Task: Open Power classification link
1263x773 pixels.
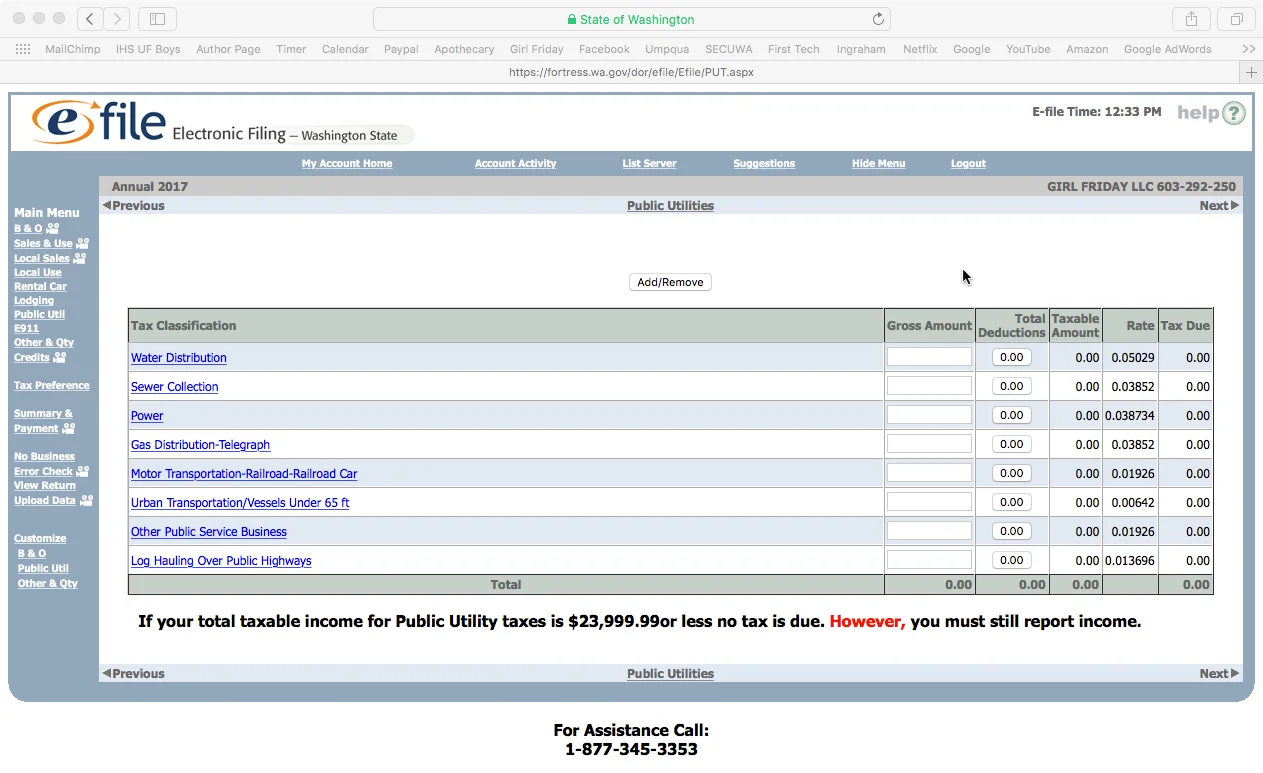Action: click(x=147, y=416)
